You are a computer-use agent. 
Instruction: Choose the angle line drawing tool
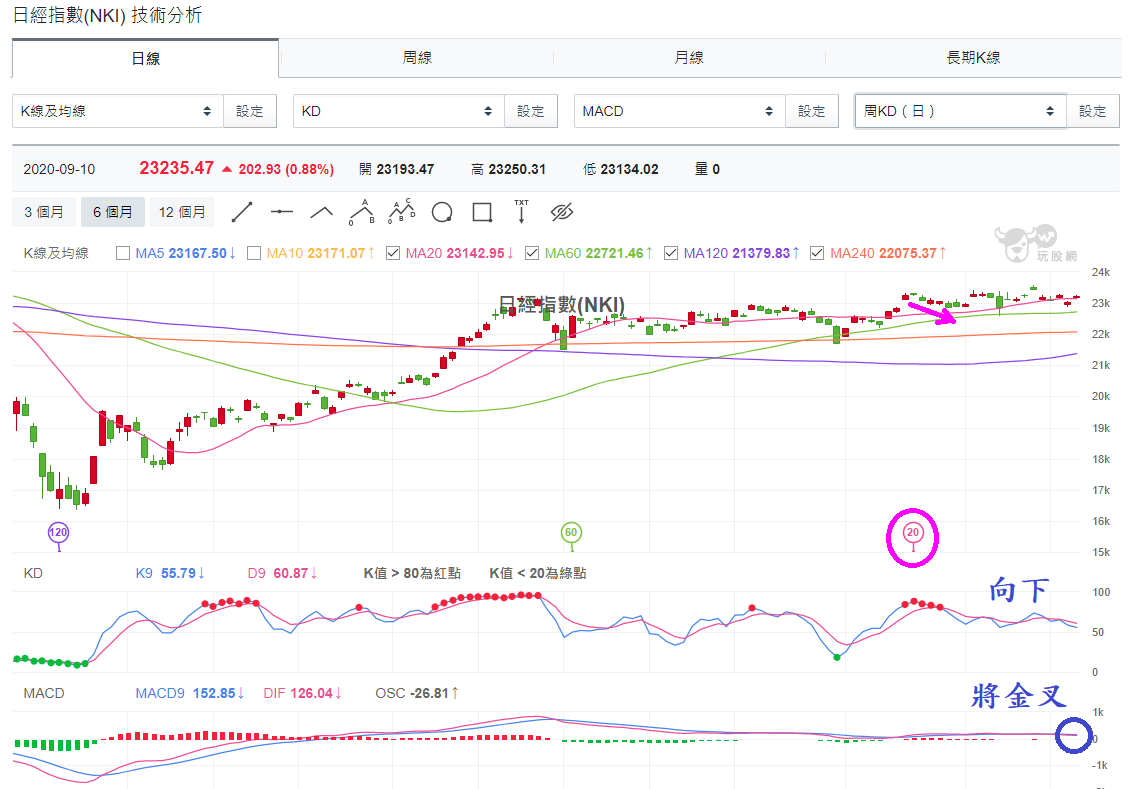pos(322,212)
